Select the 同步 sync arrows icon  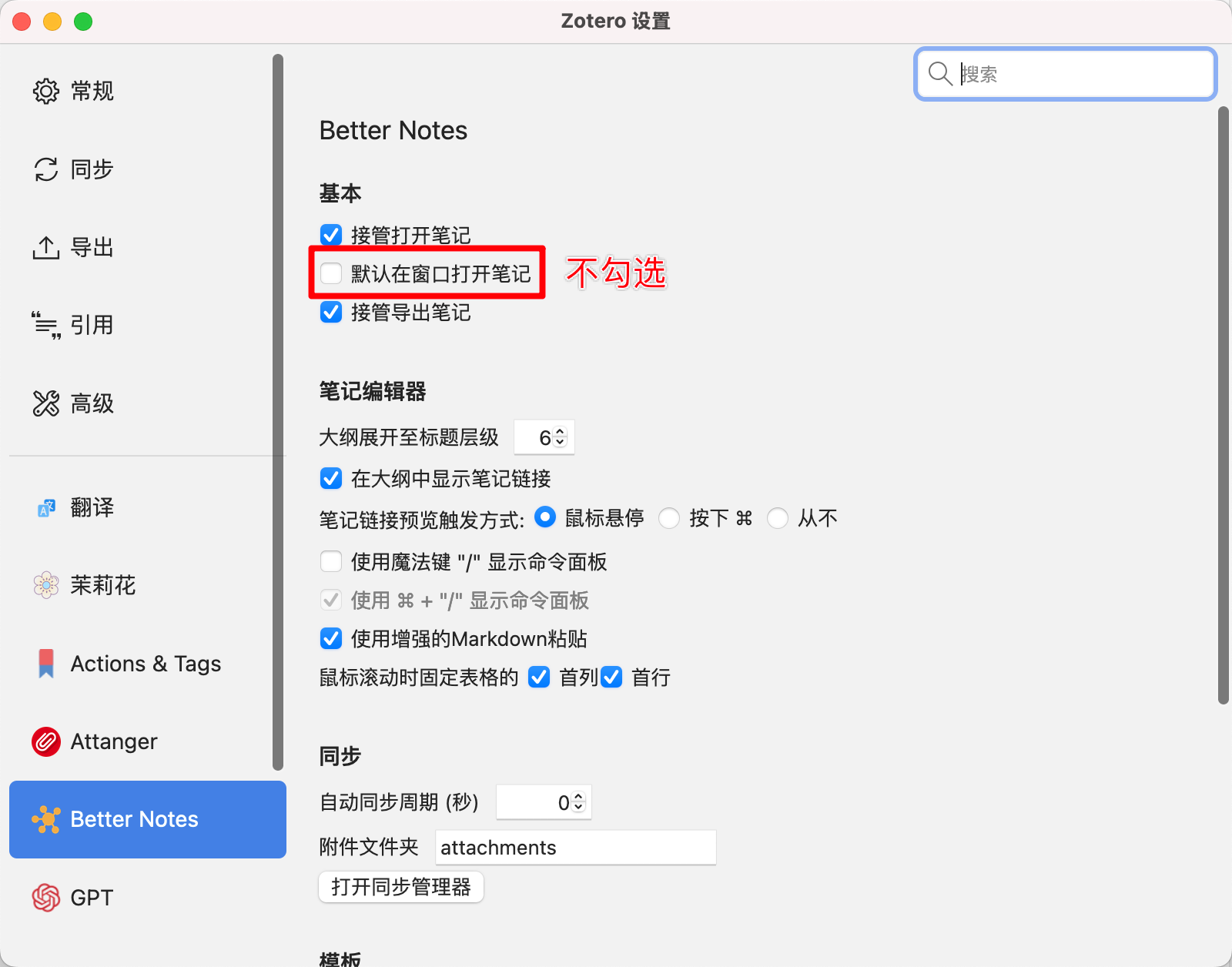click(46, 169)
